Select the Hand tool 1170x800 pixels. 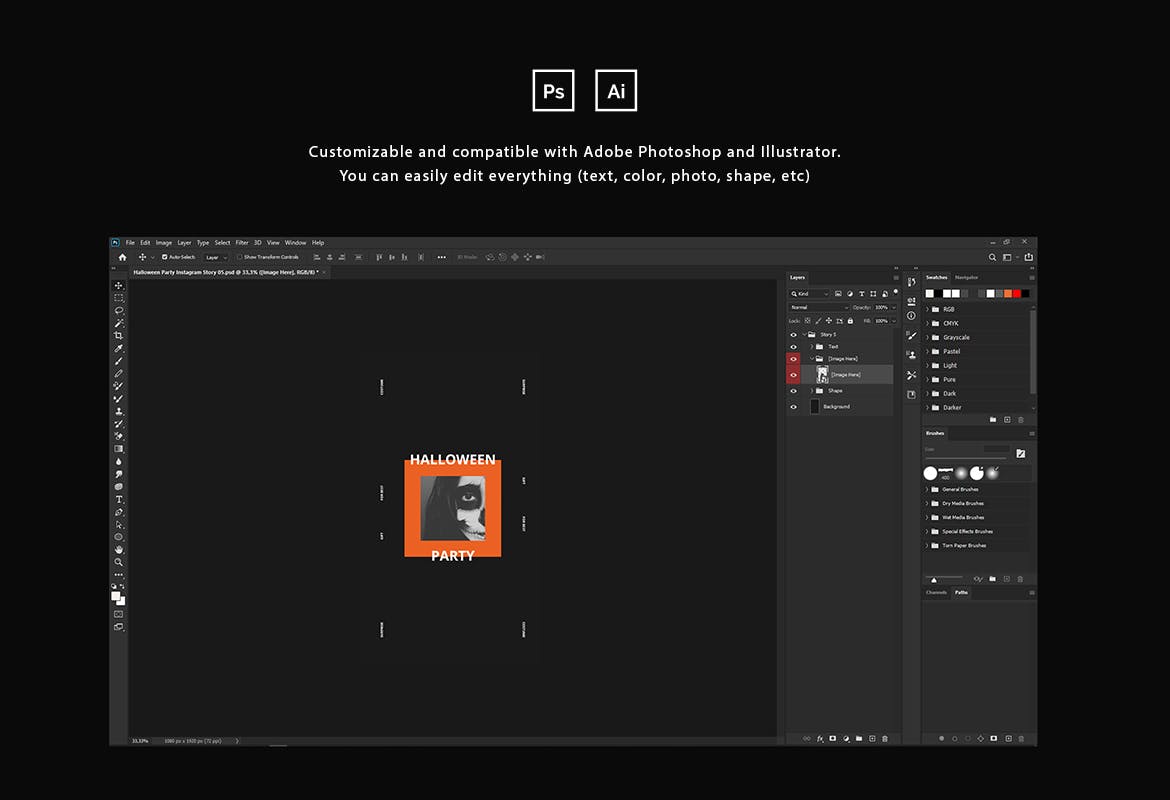click(x=119, y=549)
